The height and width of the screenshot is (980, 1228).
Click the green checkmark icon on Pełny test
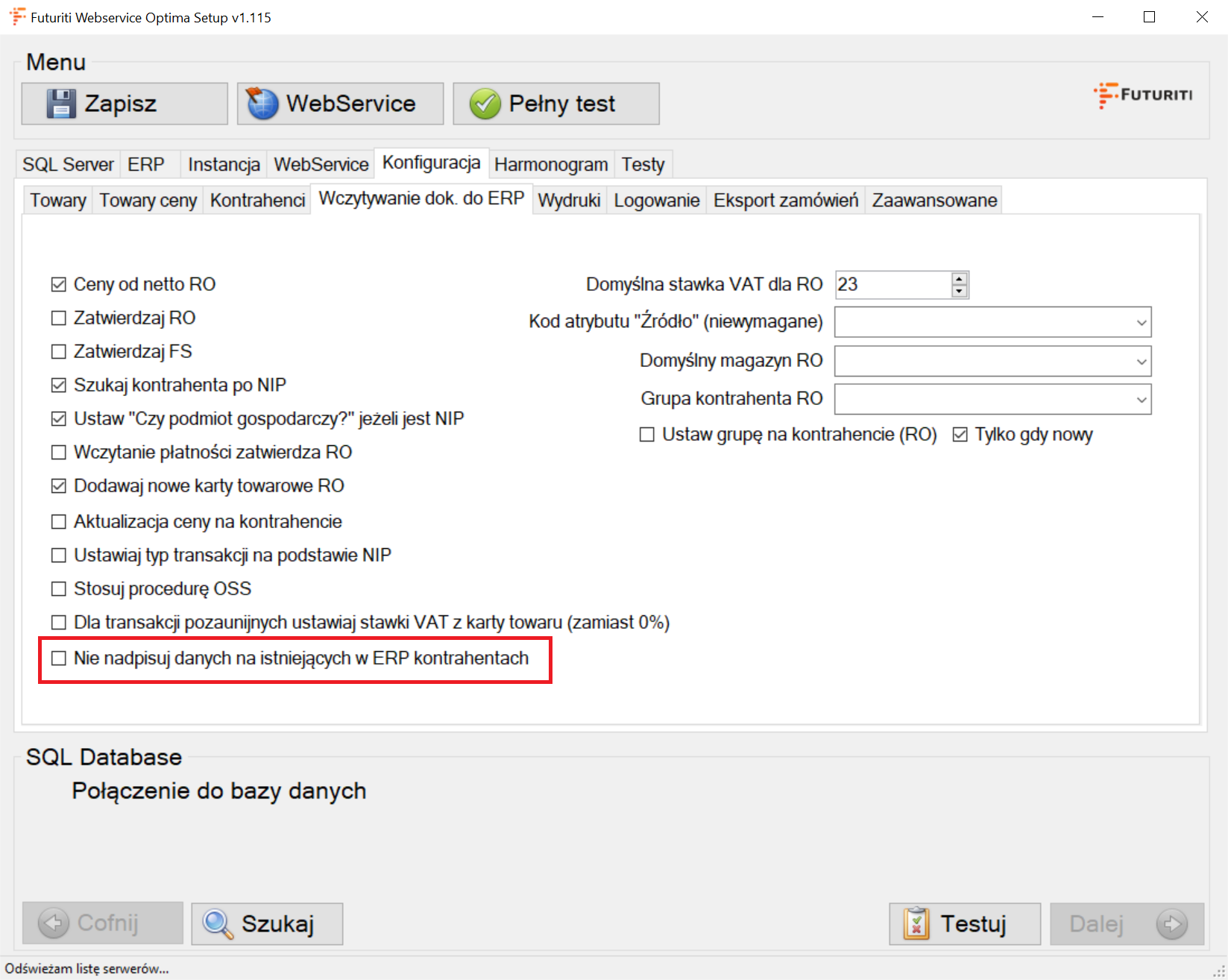[x=485, y=104]
